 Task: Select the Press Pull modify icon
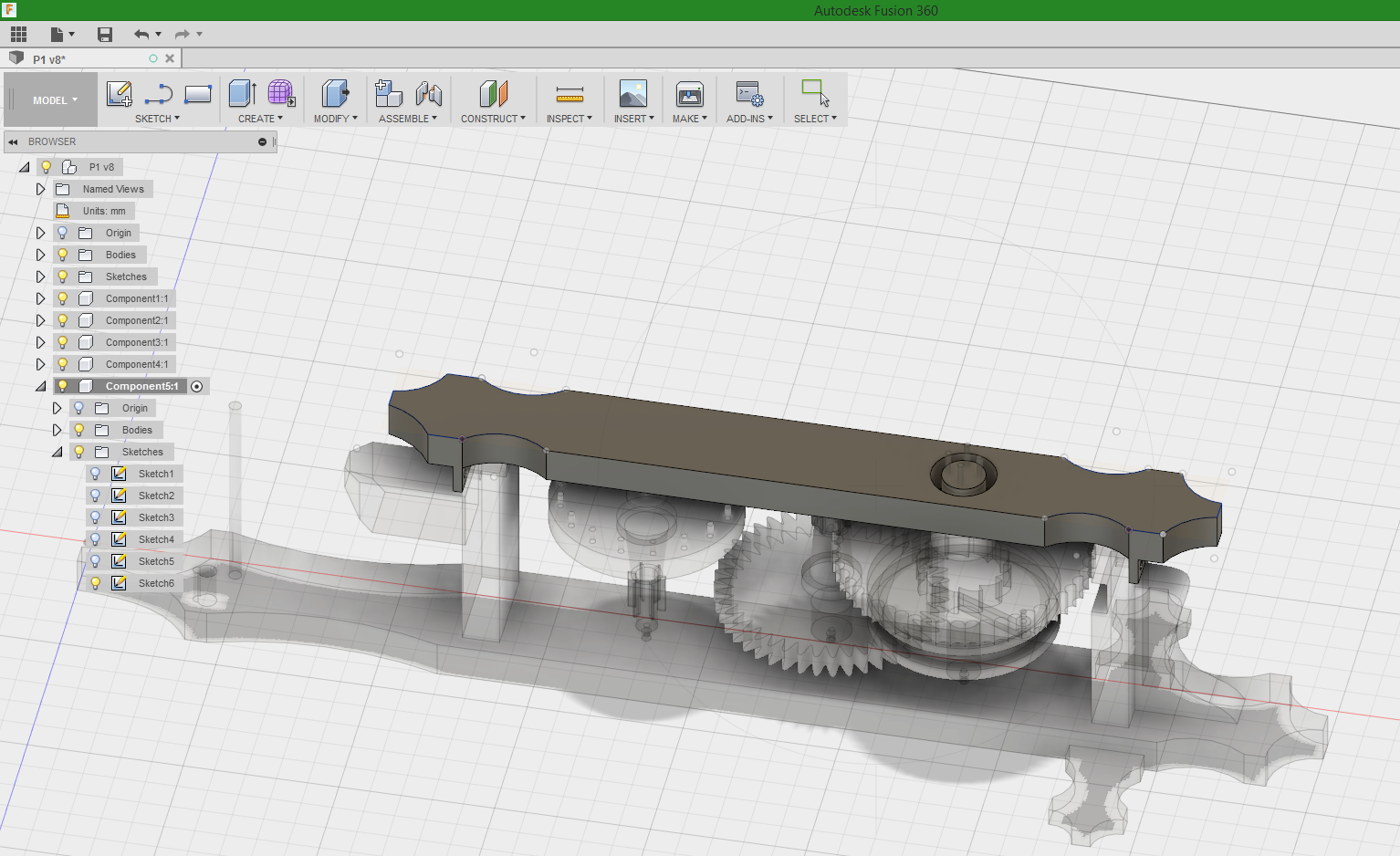336,93
